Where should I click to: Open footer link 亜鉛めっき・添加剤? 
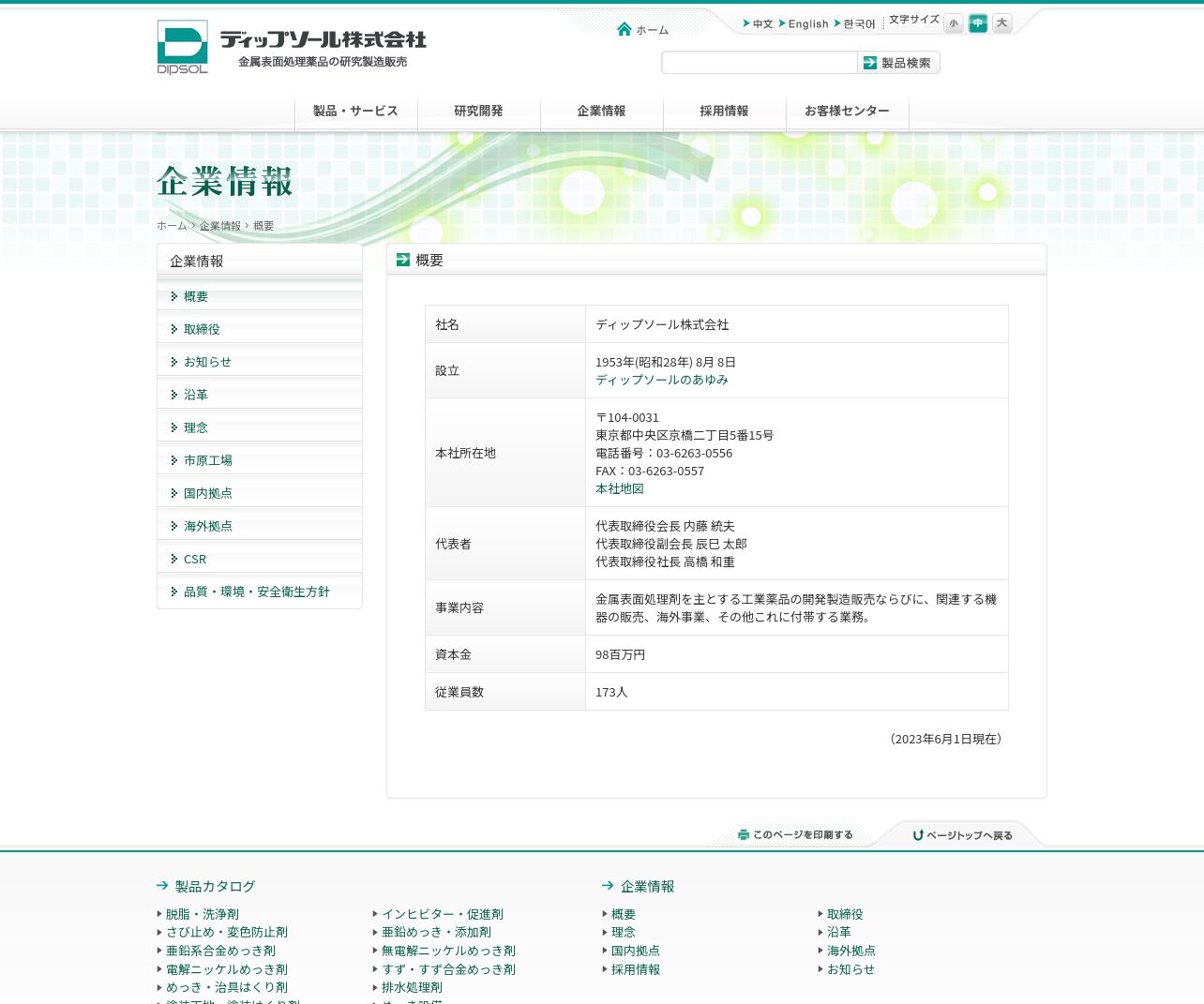tap(436, 932)
